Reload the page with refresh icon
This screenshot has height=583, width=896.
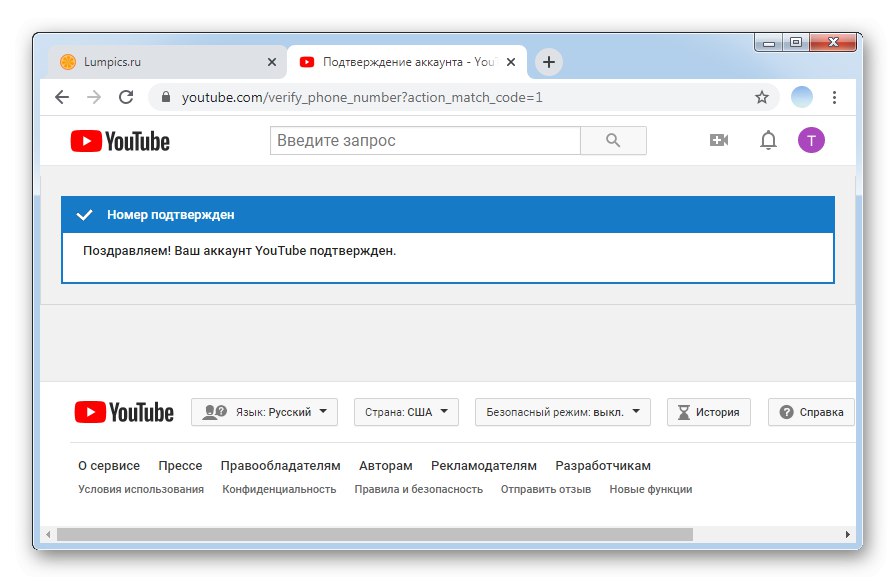click(x=126, y=97)
